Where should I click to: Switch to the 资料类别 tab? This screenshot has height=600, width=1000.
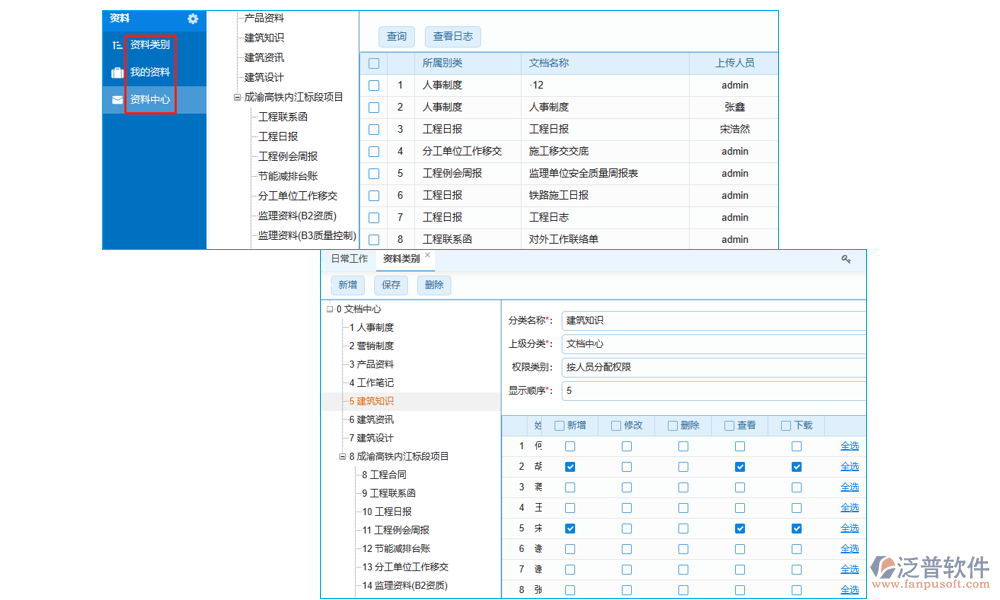(x=401, y=258)
